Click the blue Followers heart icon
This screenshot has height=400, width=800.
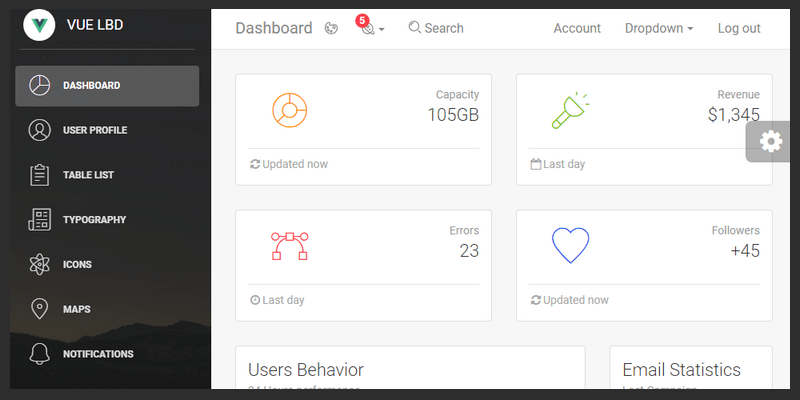tap(571, 245)
